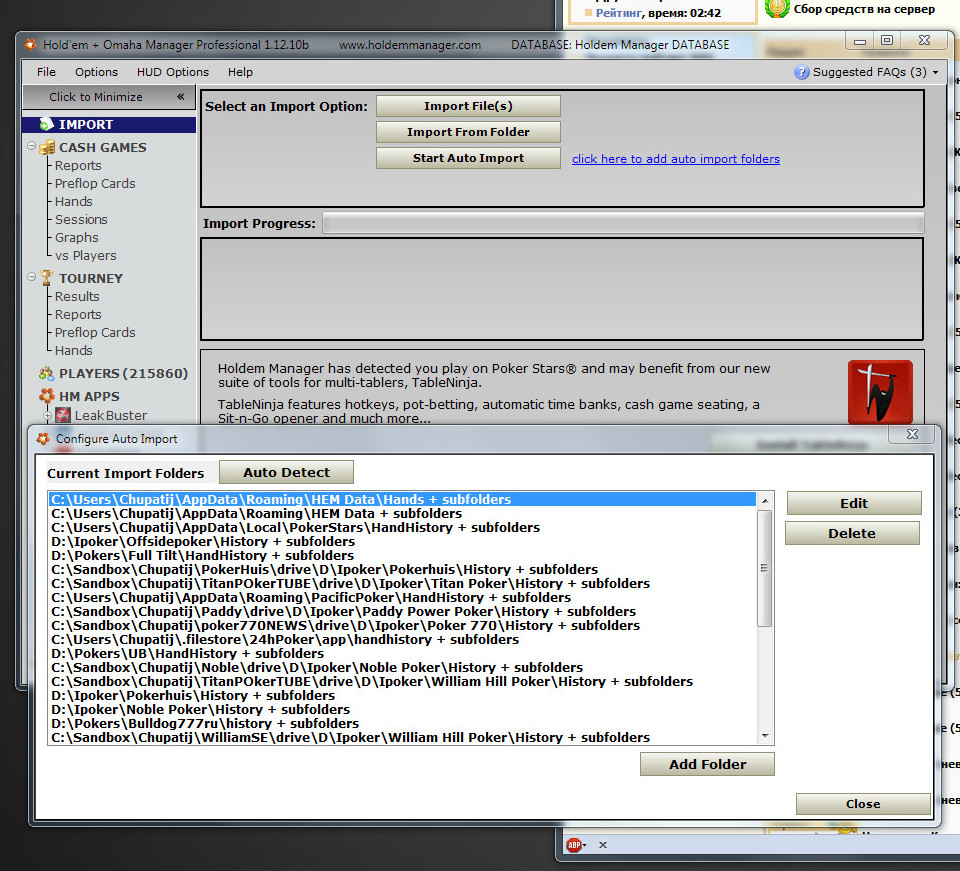The width and height of the screenshot is (960, 871).
Task: Click the LeakBuster app icon
Action: (63, 415)
